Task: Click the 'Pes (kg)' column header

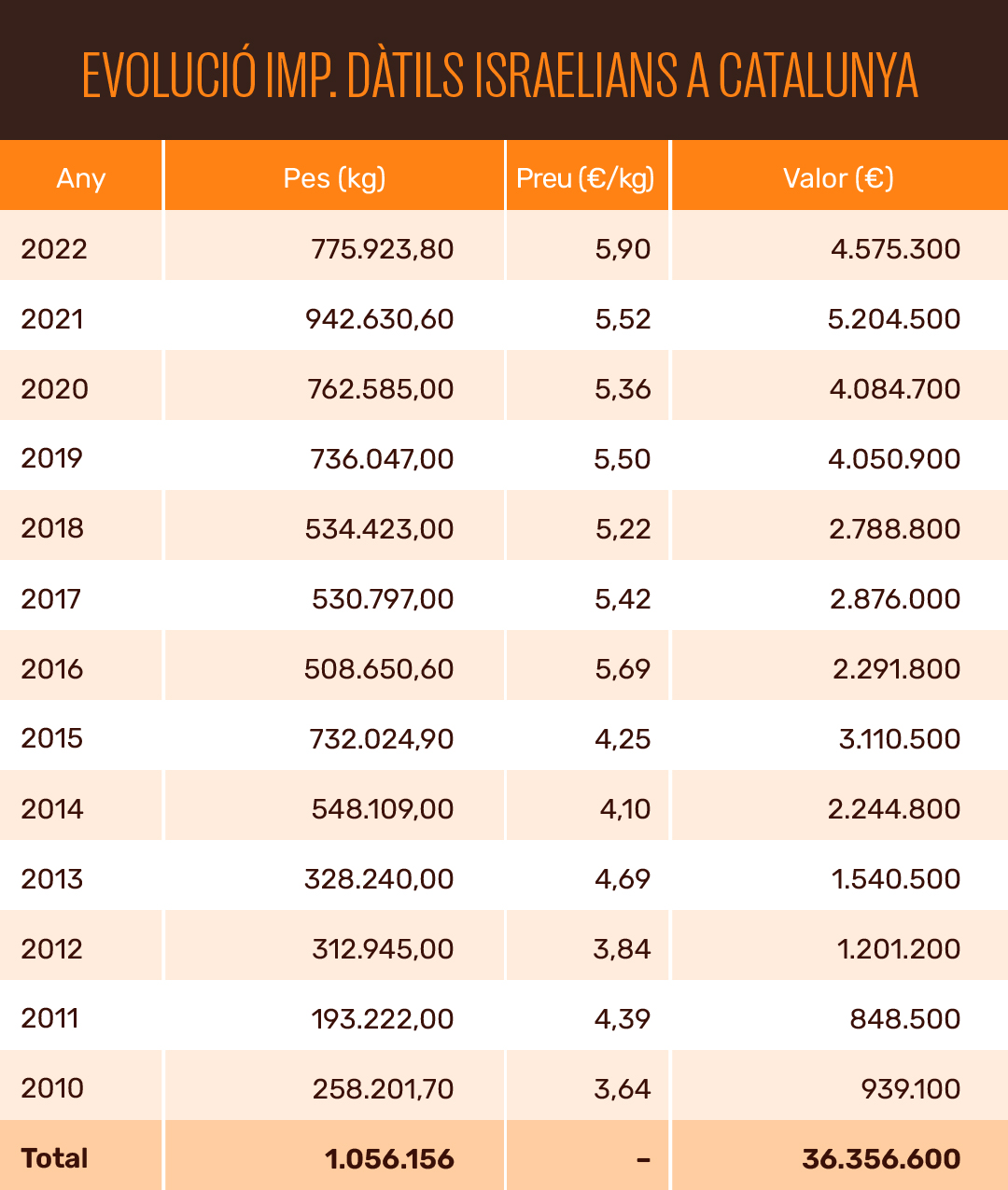Action: point(334,178)
